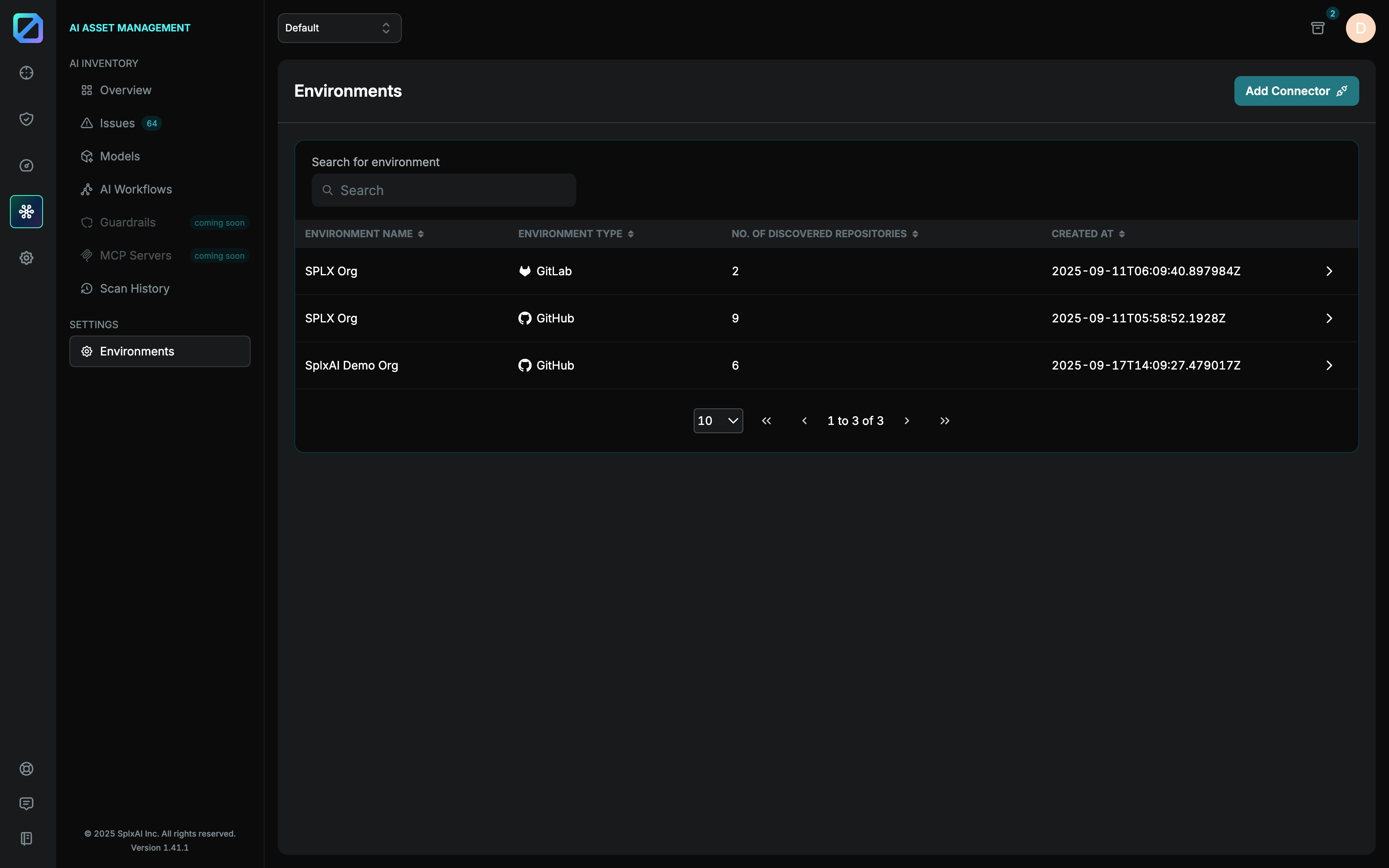Open the archive inbox icon with badge
The image size is (1389, 868).
[x=1318, y=28]
